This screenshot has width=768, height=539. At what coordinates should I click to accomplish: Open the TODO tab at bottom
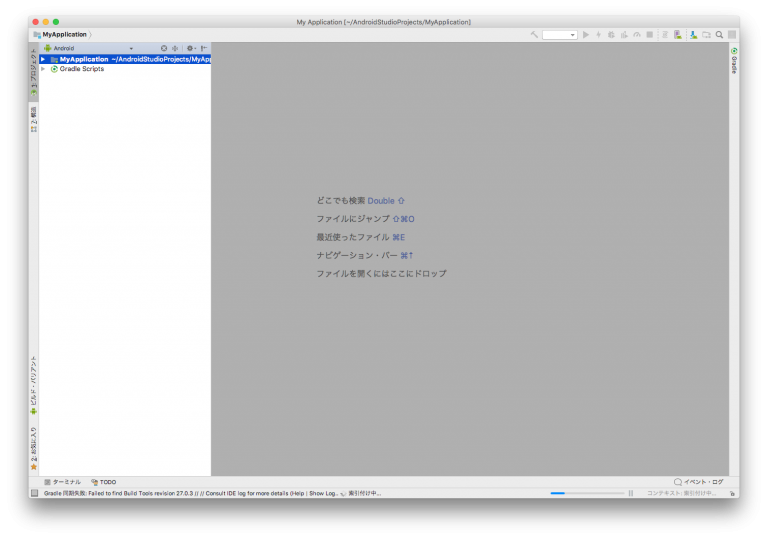pyautogui.click(x=103, y=482)
